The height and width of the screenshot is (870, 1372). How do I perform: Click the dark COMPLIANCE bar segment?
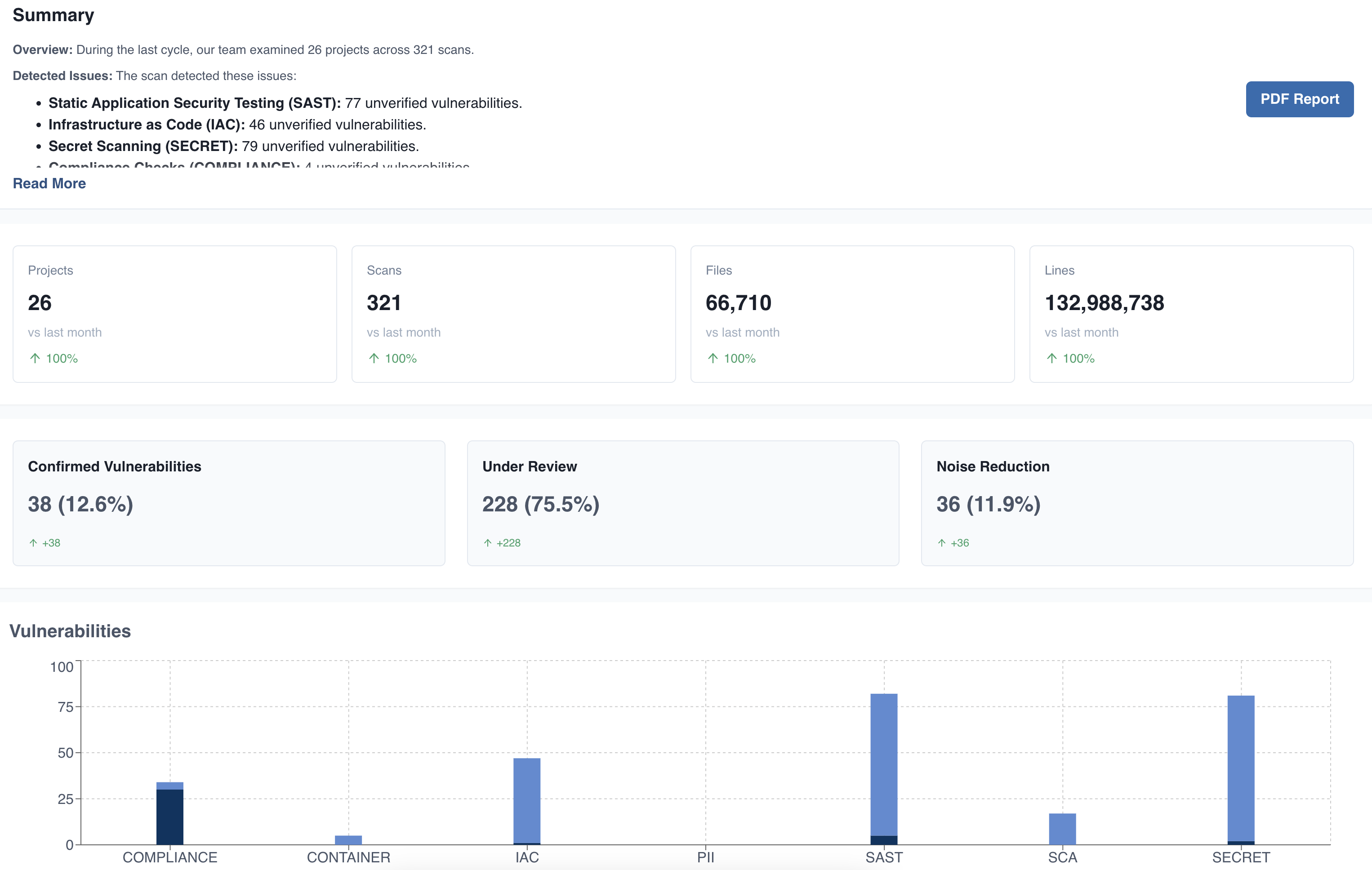coord(170,817)
